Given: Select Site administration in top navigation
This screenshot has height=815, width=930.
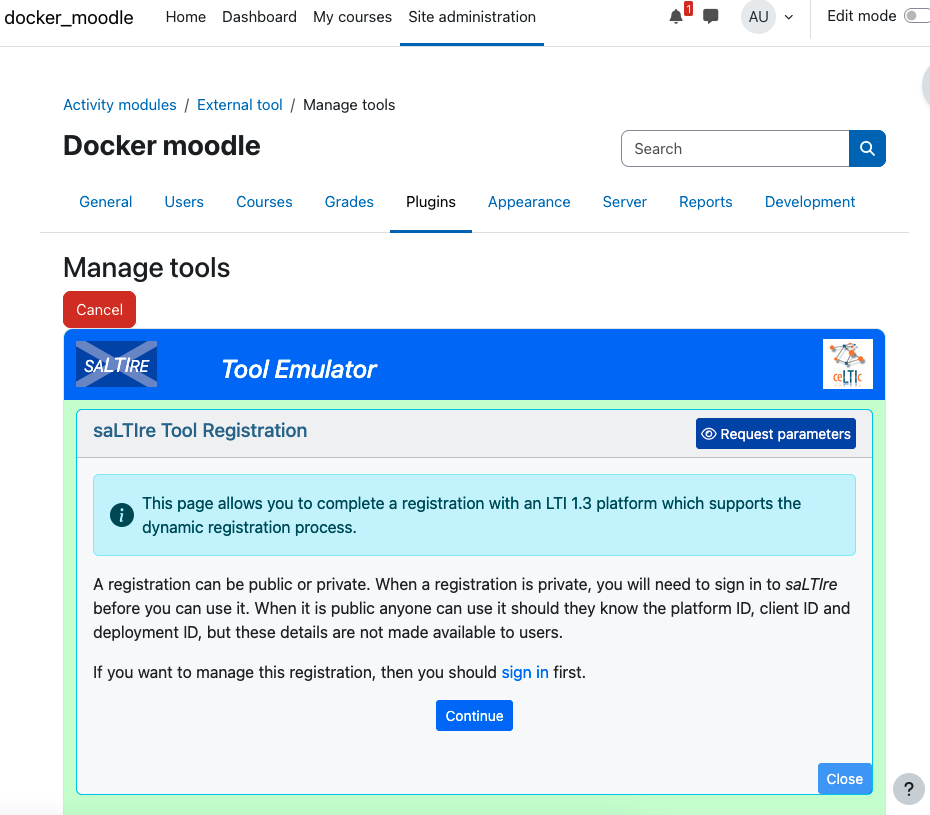Looking at the screenshot, I should [x=472, y=17].
